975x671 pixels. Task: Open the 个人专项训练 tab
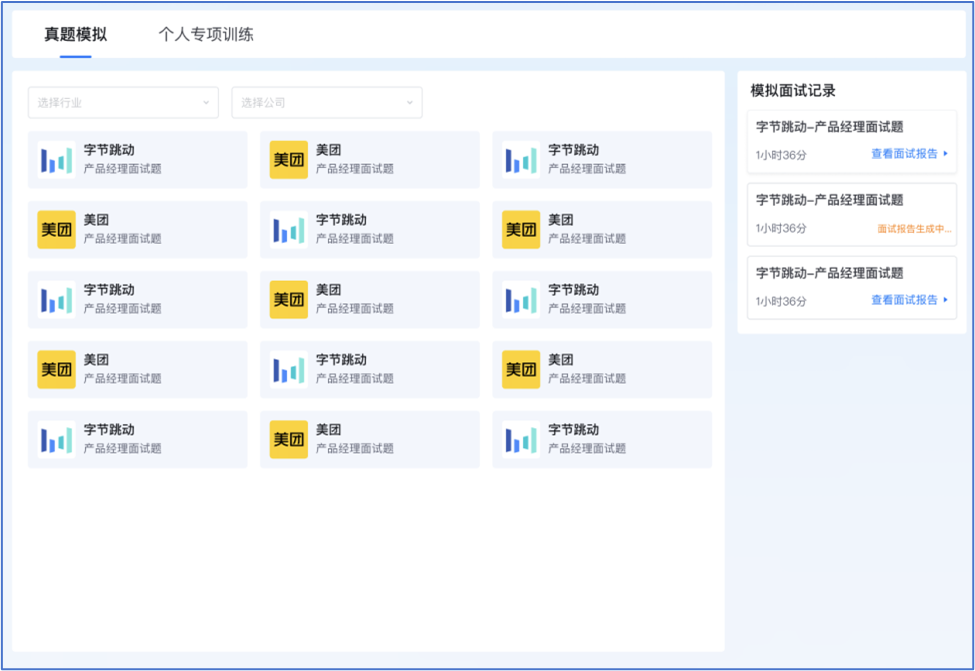[x=206, y=34]
